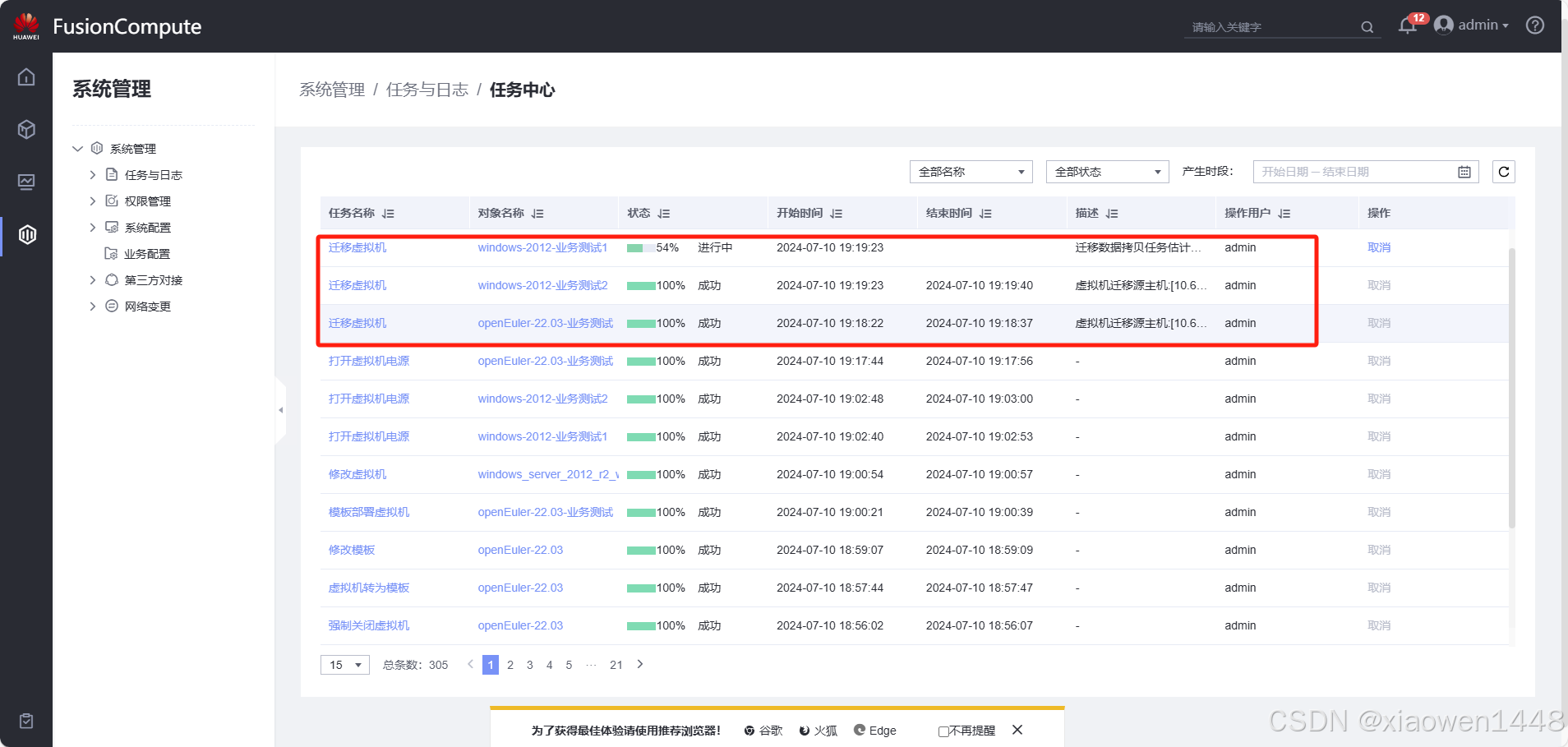The height and width of the screenshot is (747, 1568).
Task: Open the monitoring chart icon in sidebar
Action: coord(26,182)
